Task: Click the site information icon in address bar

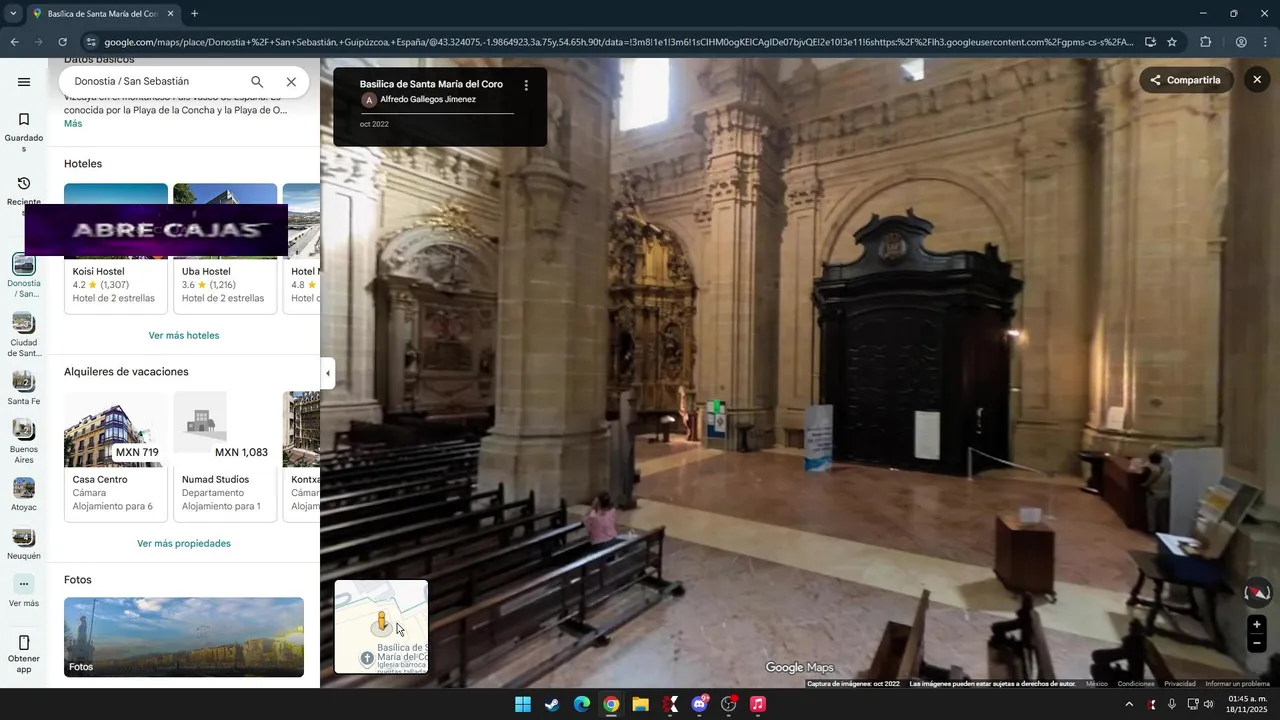Action: pyautogui.click(x=91, y=42)
